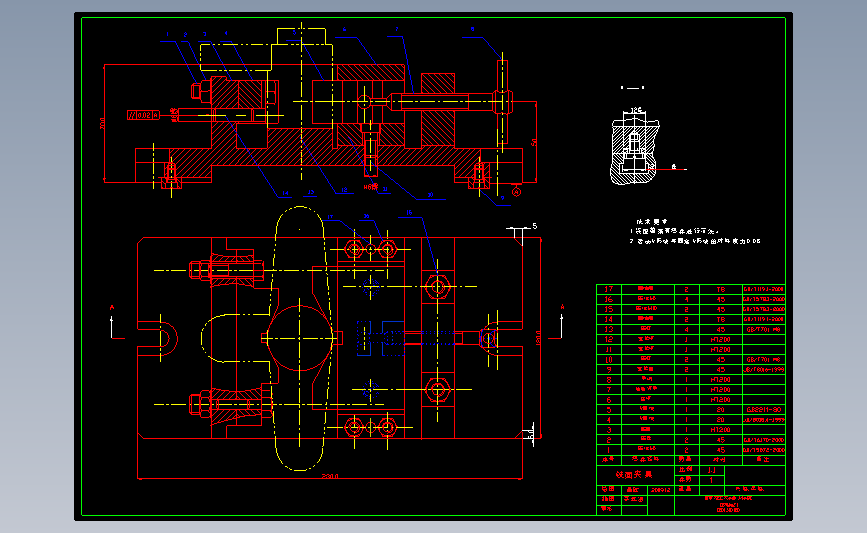Image resolution: width=867 pixels, height=533 pixels.
Task: Select part balloon 16 in plan view
Action: pyautogui.click(x=366, y=217)
